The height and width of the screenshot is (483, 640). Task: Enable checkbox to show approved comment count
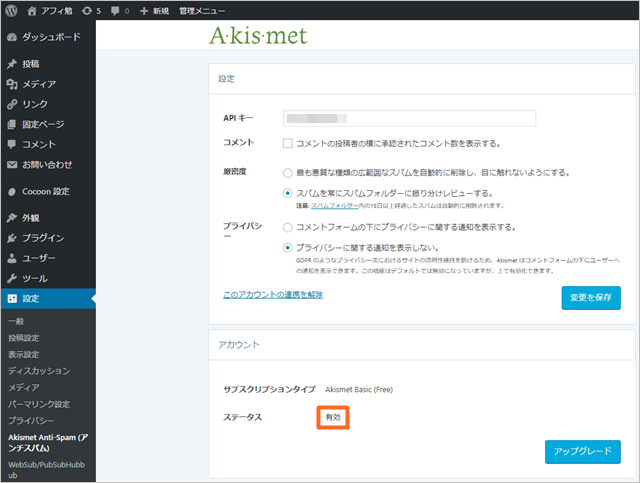tap(288, 144)
